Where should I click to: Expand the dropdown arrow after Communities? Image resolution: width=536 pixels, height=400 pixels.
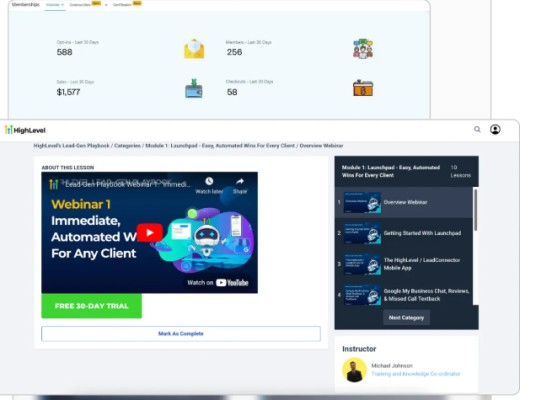pos(106,5)
